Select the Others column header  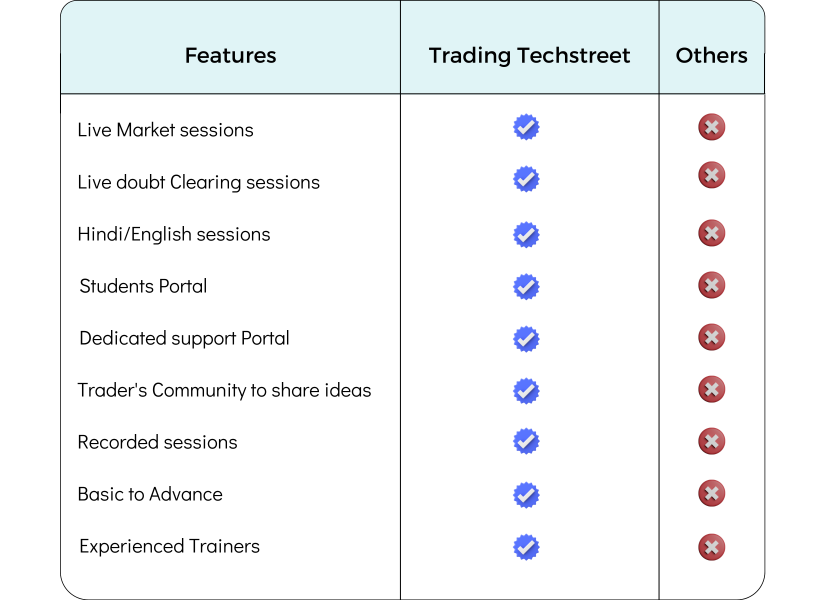click(x=711, y=56)
